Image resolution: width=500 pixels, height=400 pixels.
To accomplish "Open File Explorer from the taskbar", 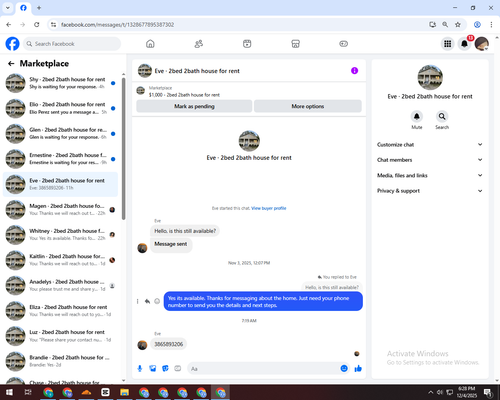I will 124,392.
